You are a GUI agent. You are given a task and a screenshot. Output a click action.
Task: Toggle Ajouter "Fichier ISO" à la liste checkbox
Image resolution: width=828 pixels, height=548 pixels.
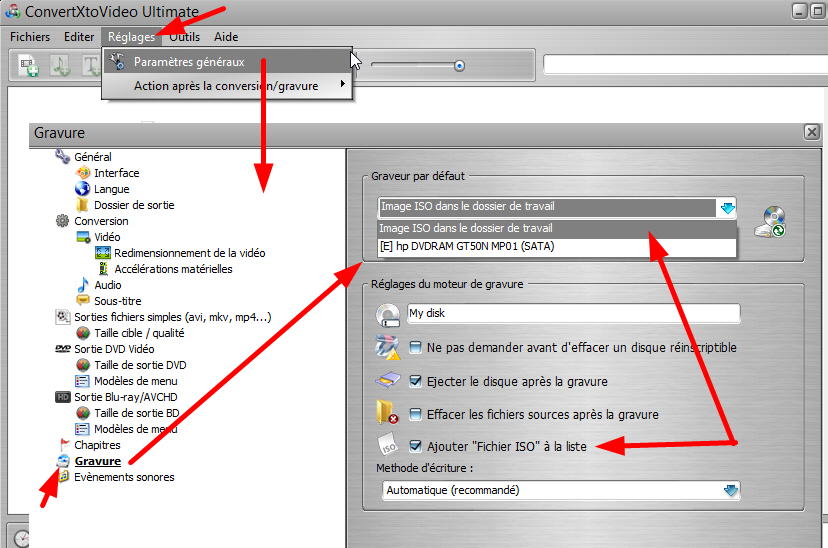[x=416, y=446]
